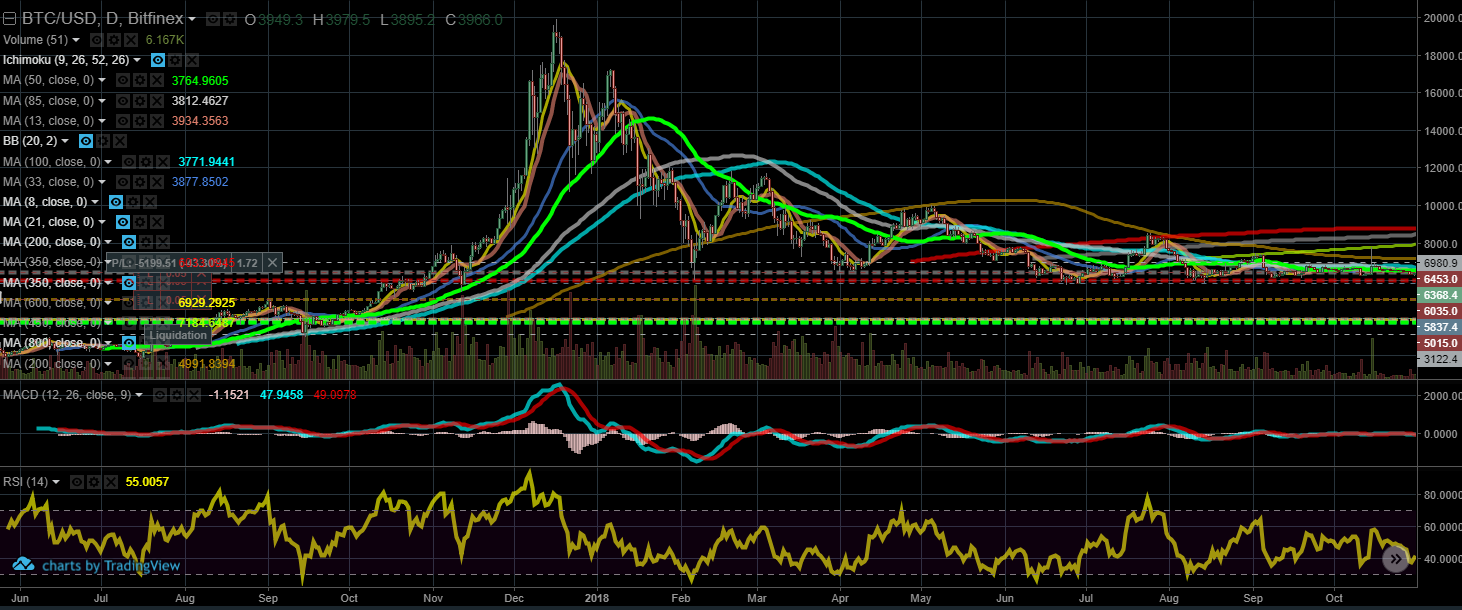Select the 6035.0 price axis label
1462x610 pixels.
click(x=1441, y=311)
